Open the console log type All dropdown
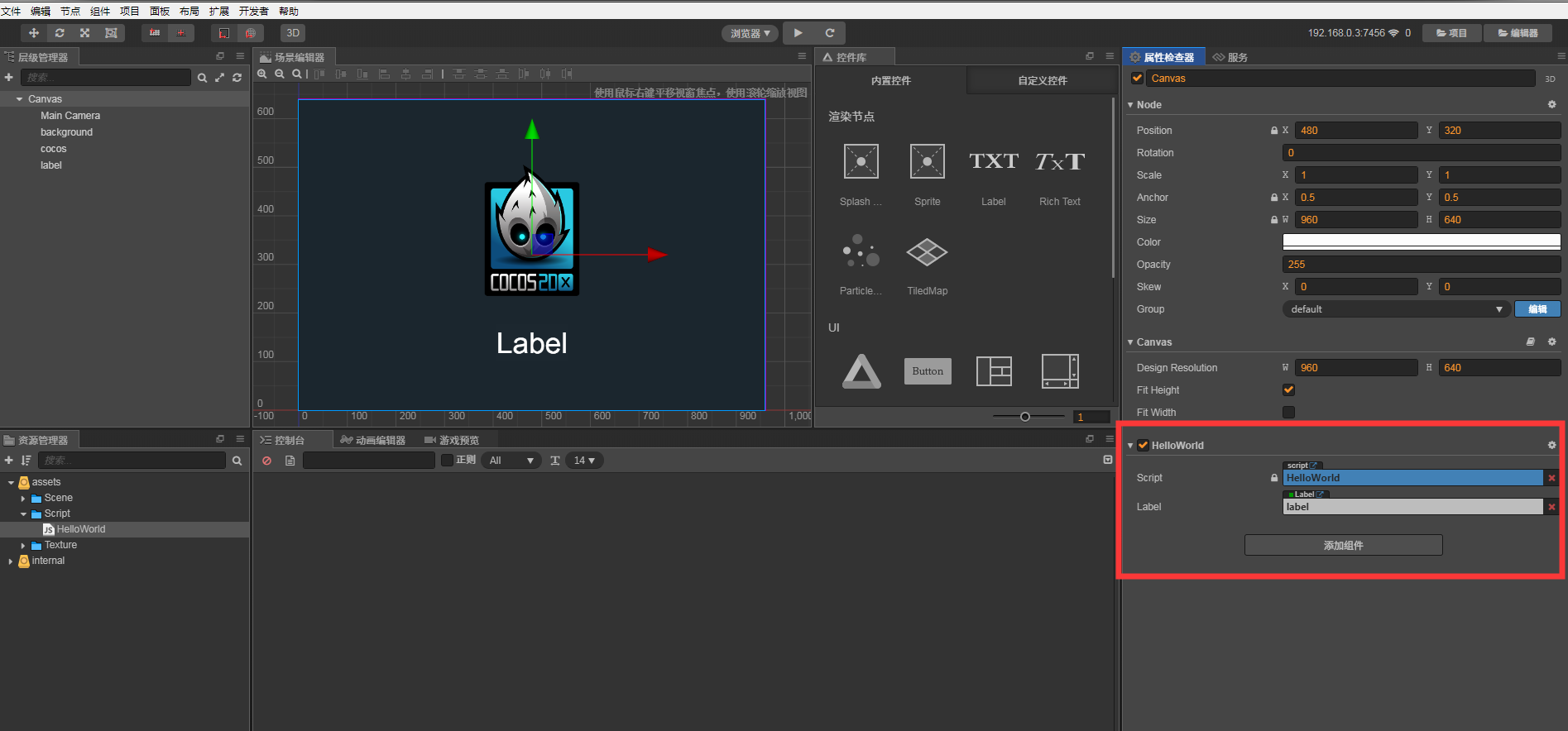1568x731 pixels. [512, 461]
